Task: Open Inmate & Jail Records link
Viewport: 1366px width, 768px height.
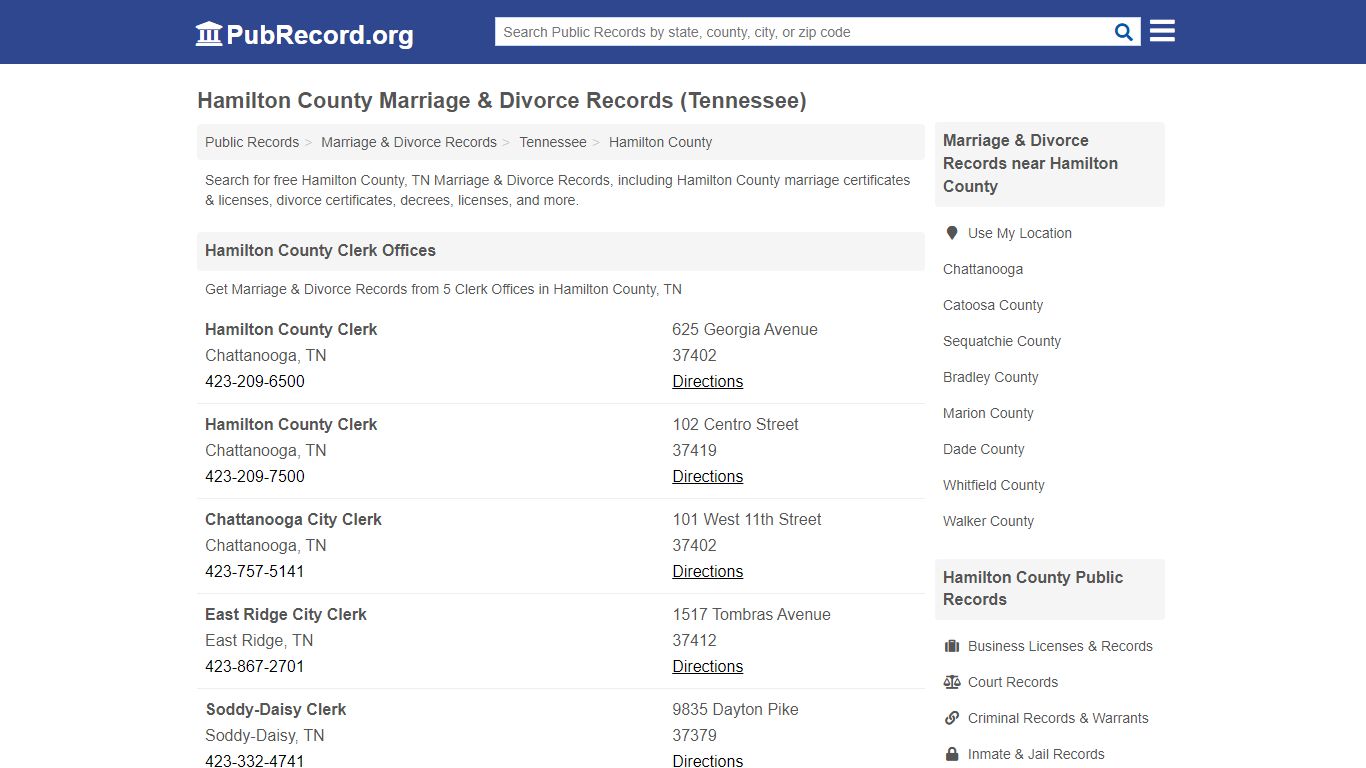Action: pos(1036,754)
